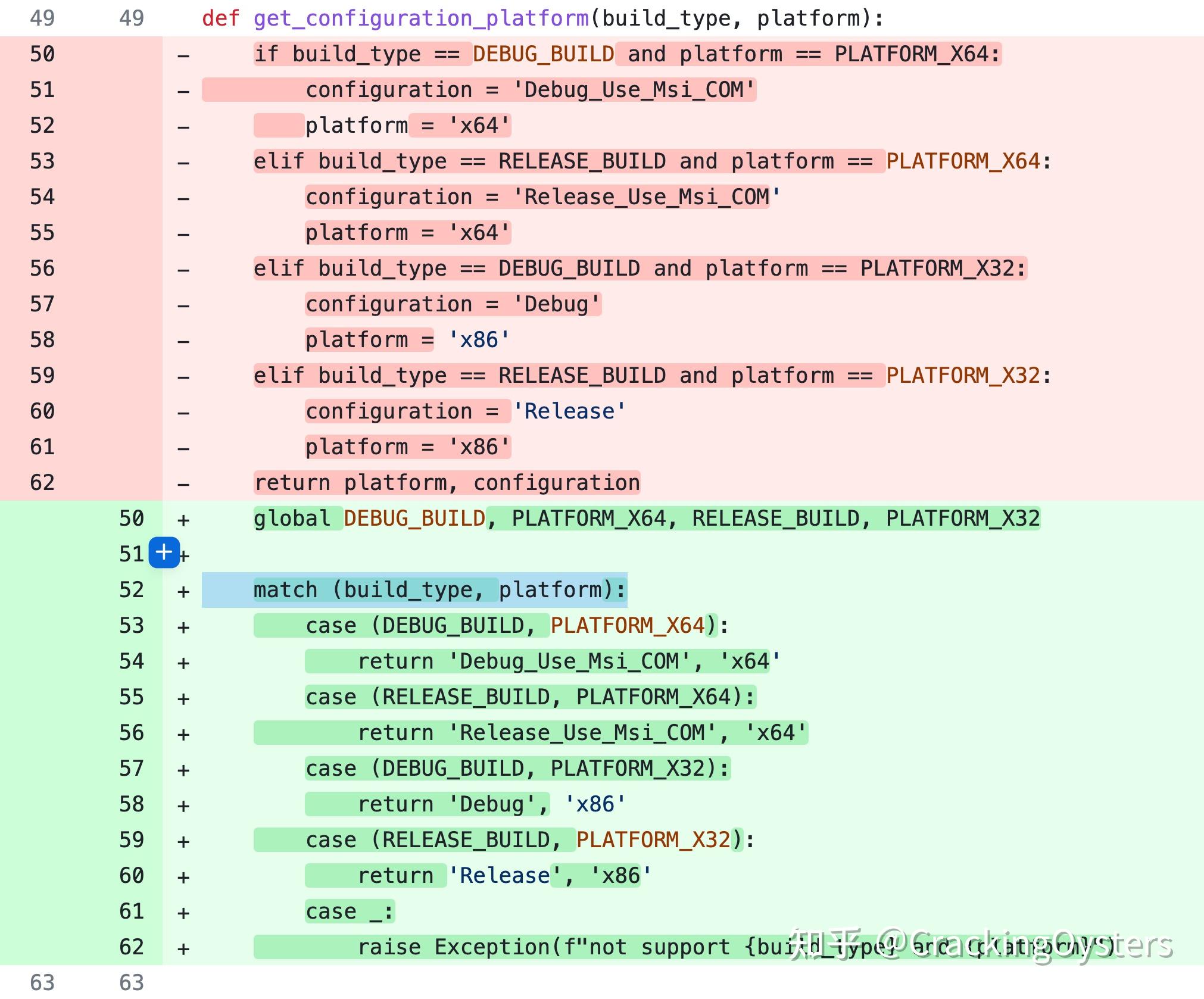Viewport: 1204px width, 999px height.
Task: Click the blue add-comment plus button
Action: (x=164, y=552)
